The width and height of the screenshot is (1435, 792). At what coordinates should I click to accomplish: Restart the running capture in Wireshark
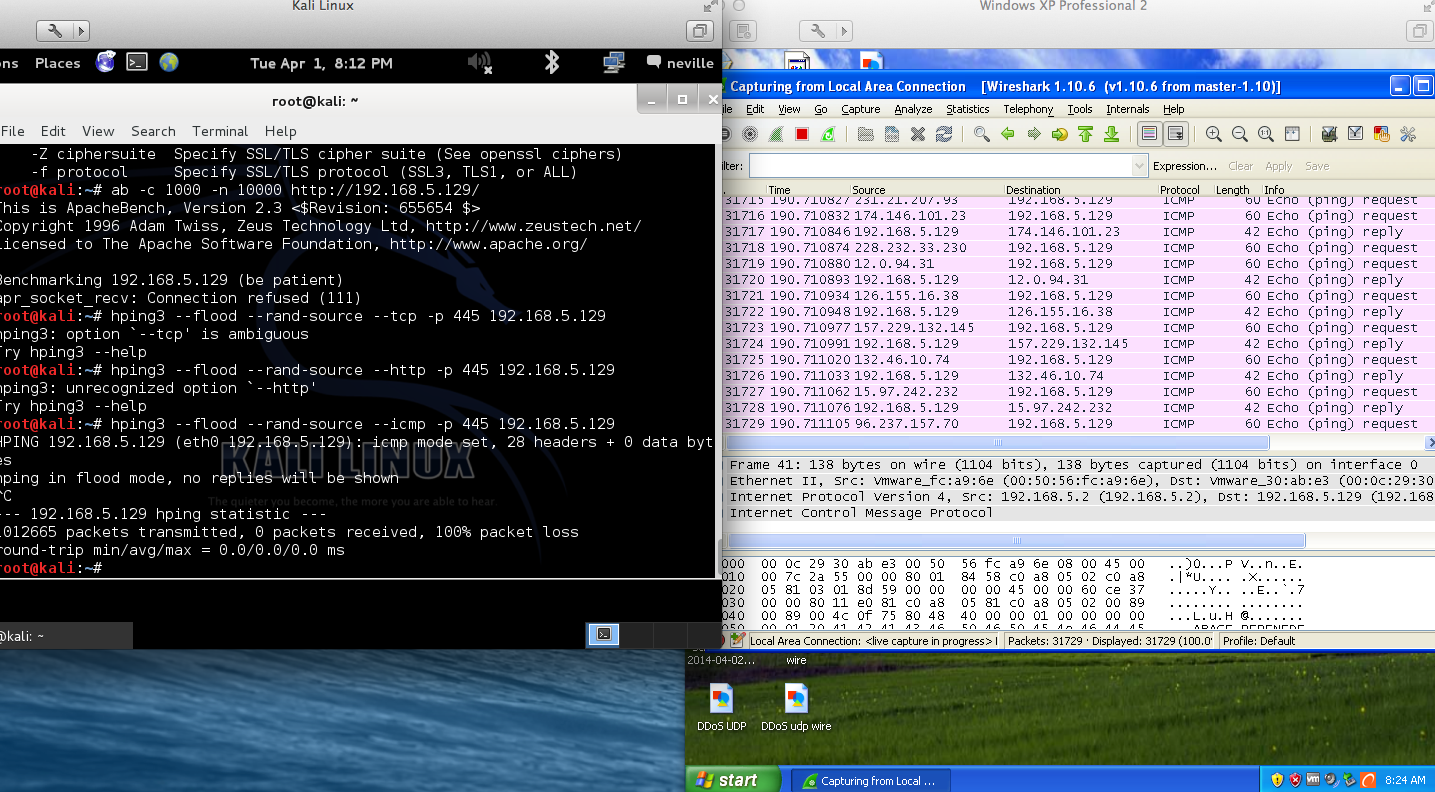click(828, 134)
